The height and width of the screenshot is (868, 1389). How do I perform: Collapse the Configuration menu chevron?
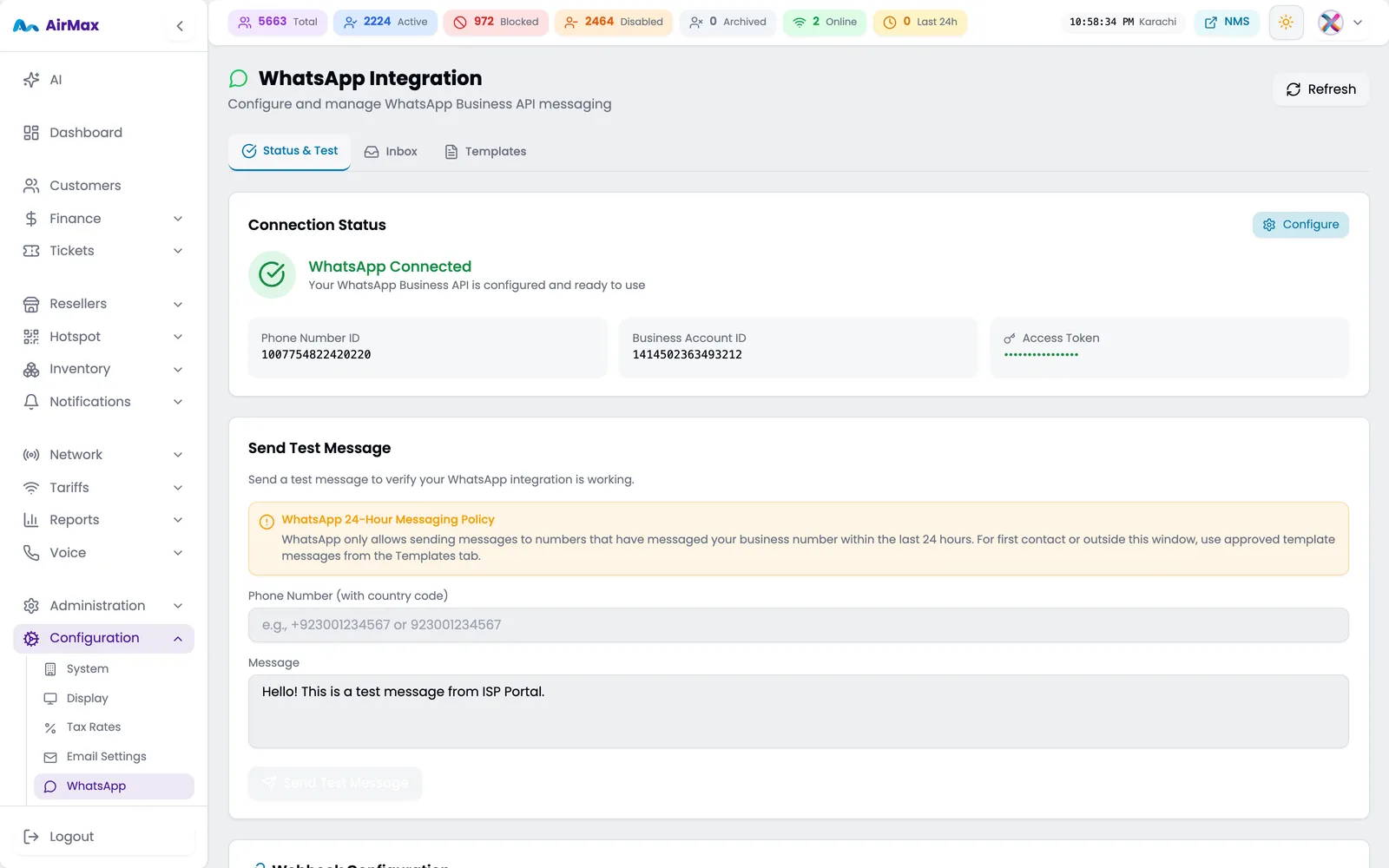178,639
